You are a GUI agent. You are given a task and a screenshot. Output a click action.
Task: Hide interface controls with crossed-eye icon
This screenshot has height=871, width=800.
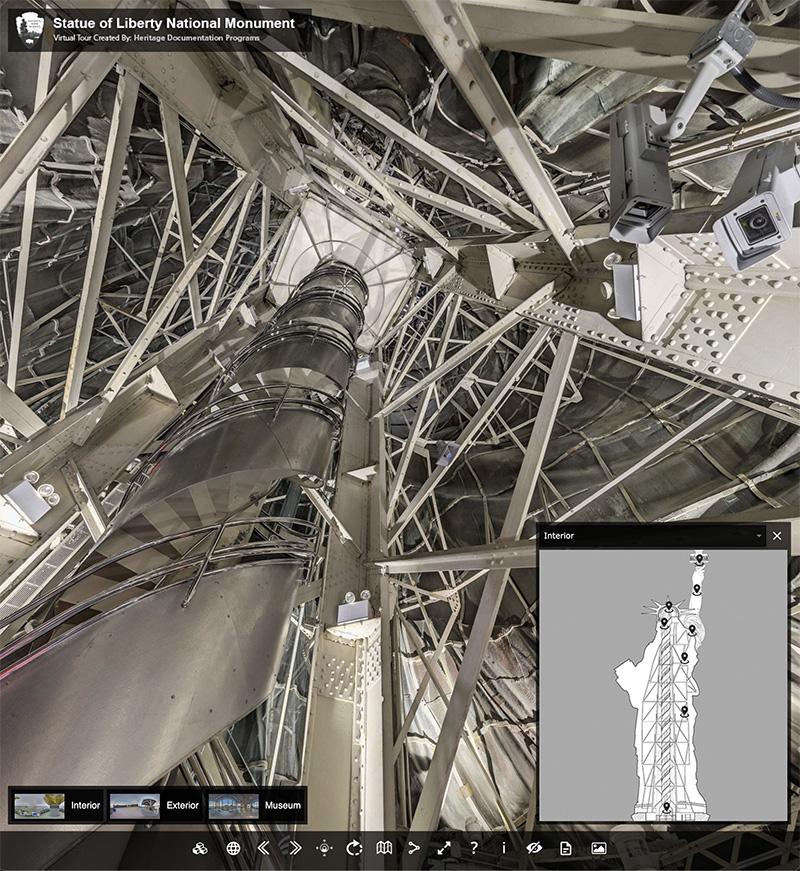pos(534,848)
